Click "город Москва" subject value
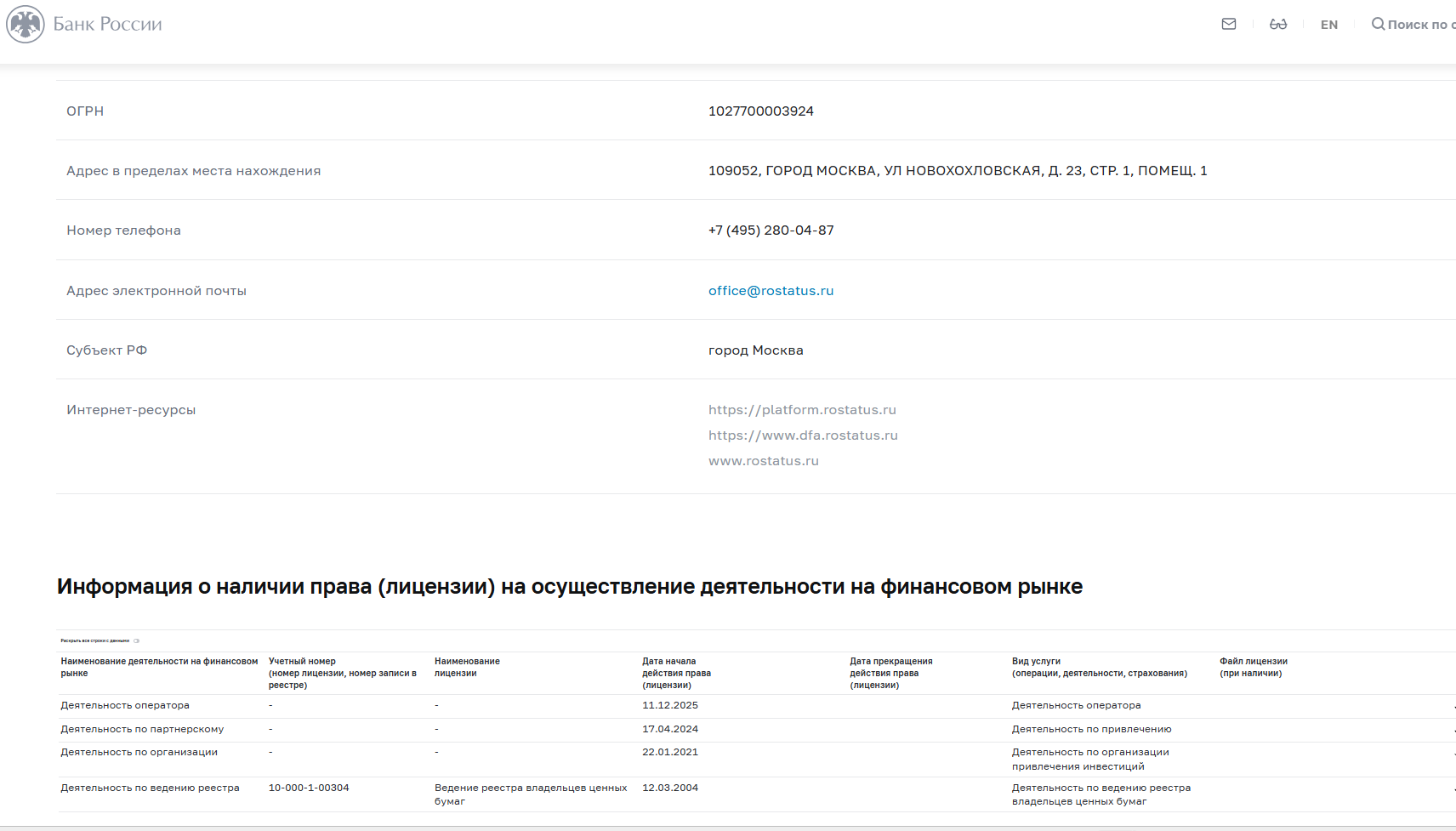 (x=756, y=350)
